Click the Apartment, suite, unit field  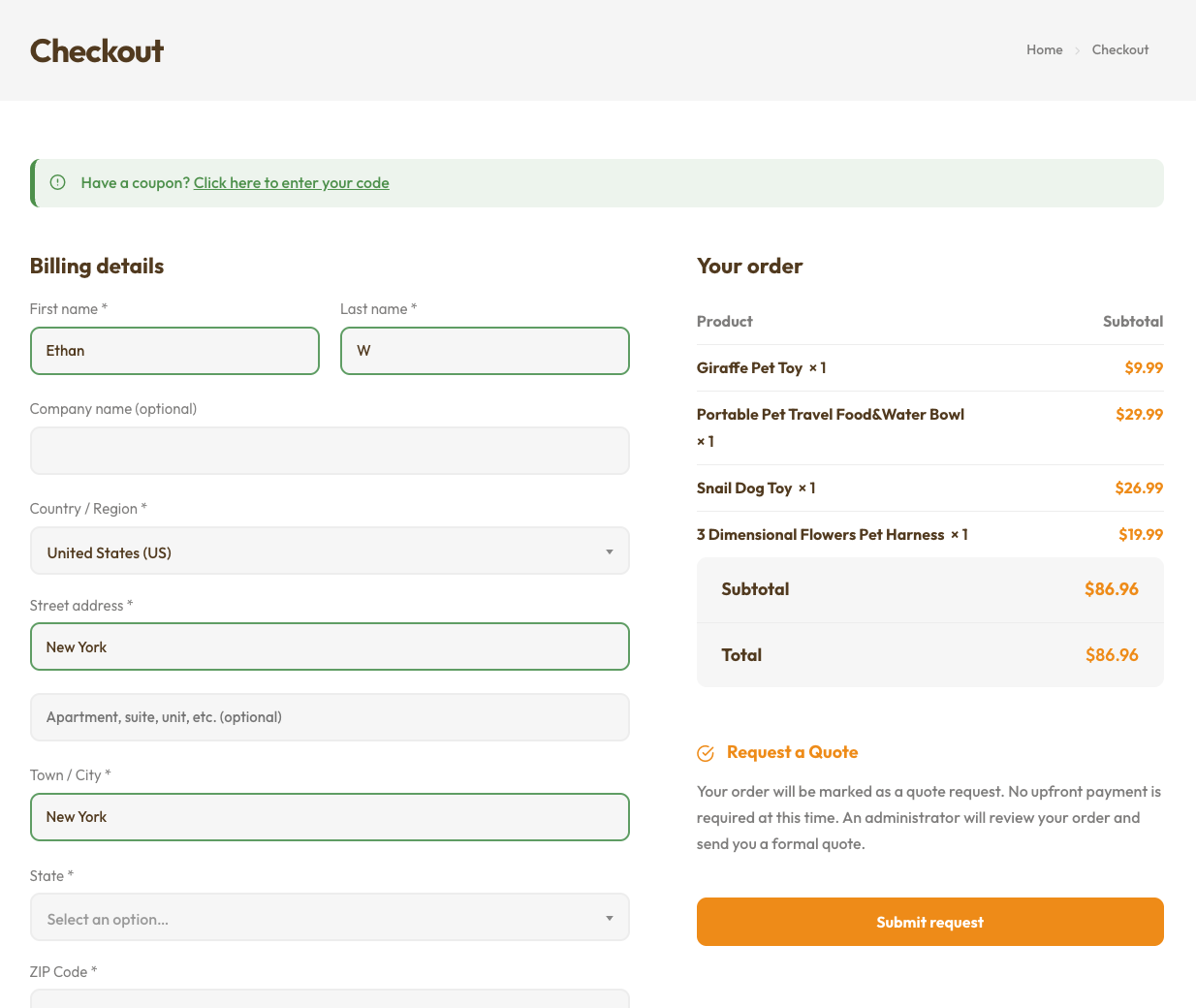click(330, 717)
